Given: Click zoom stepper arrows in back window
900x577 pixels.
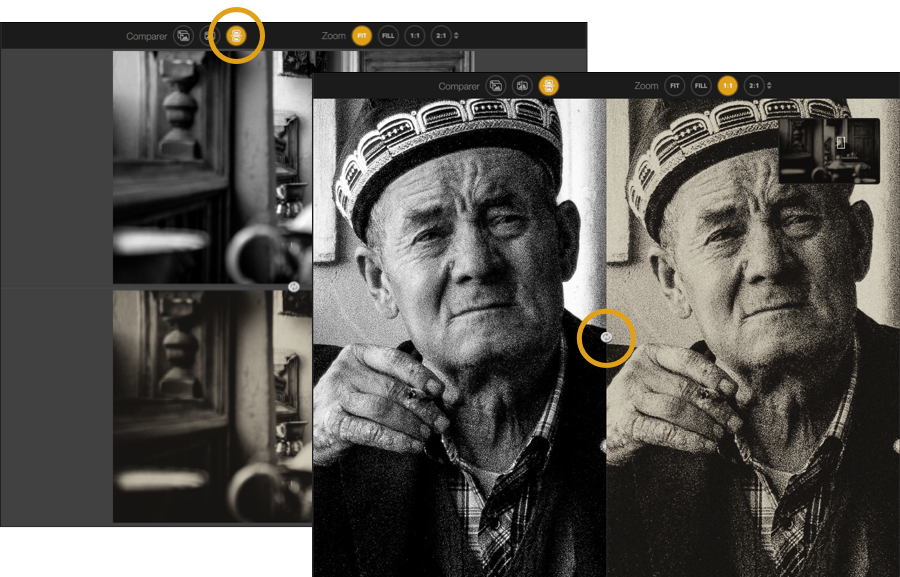Looking at the screenshot, I should [x=456, y=36].
